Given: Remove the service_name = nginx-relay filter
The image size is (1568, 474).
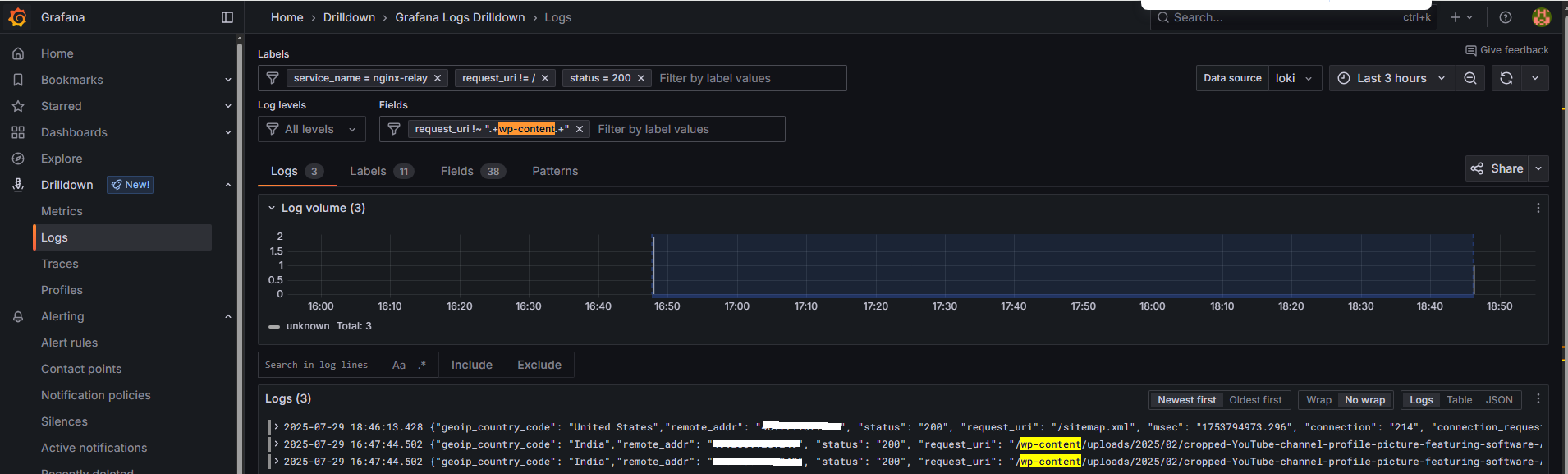Looking at the screenshot, I should coord(438,78).
